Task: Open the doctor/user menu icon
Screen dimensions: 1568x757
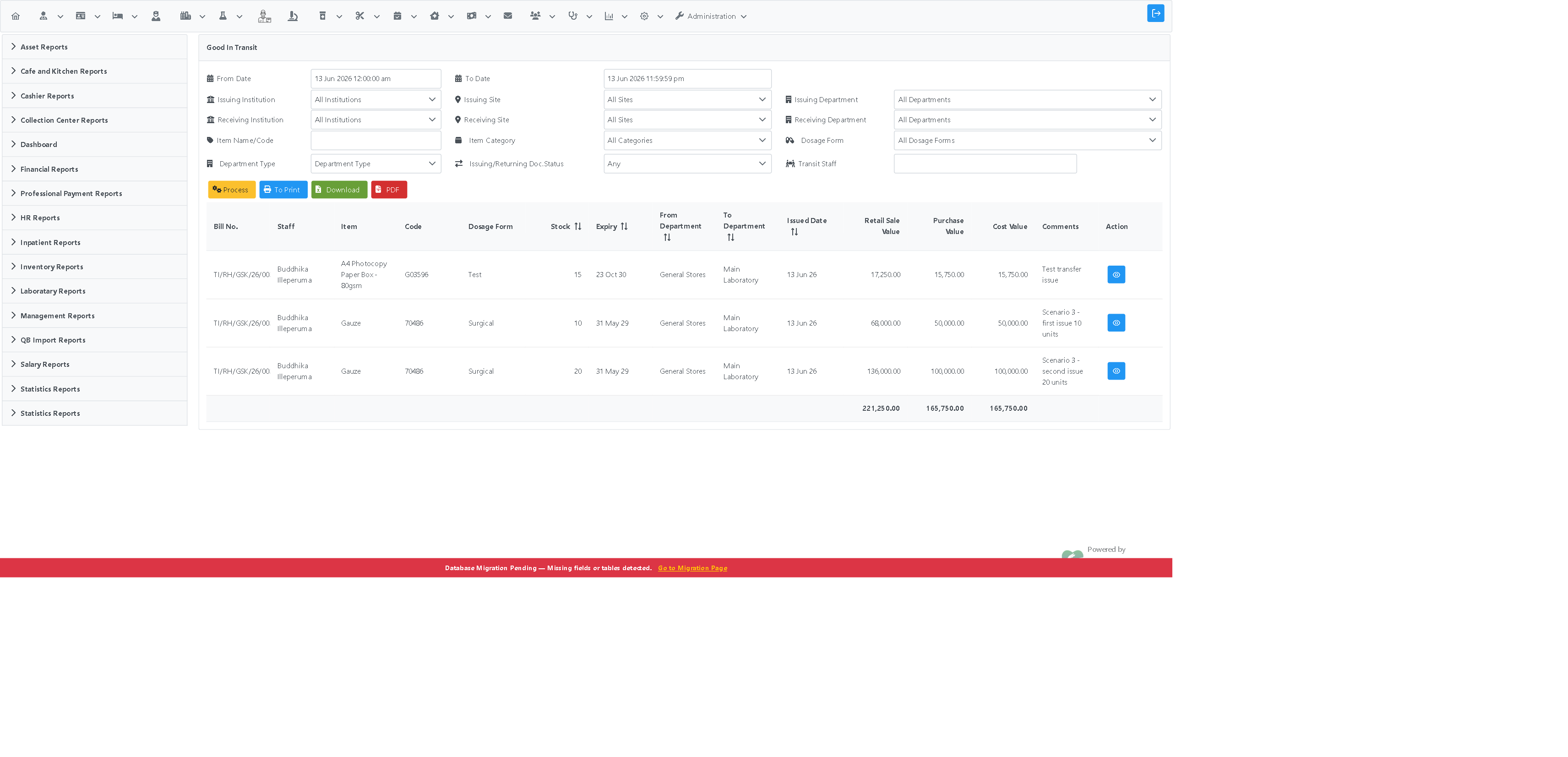Action: tap(43, 16)
